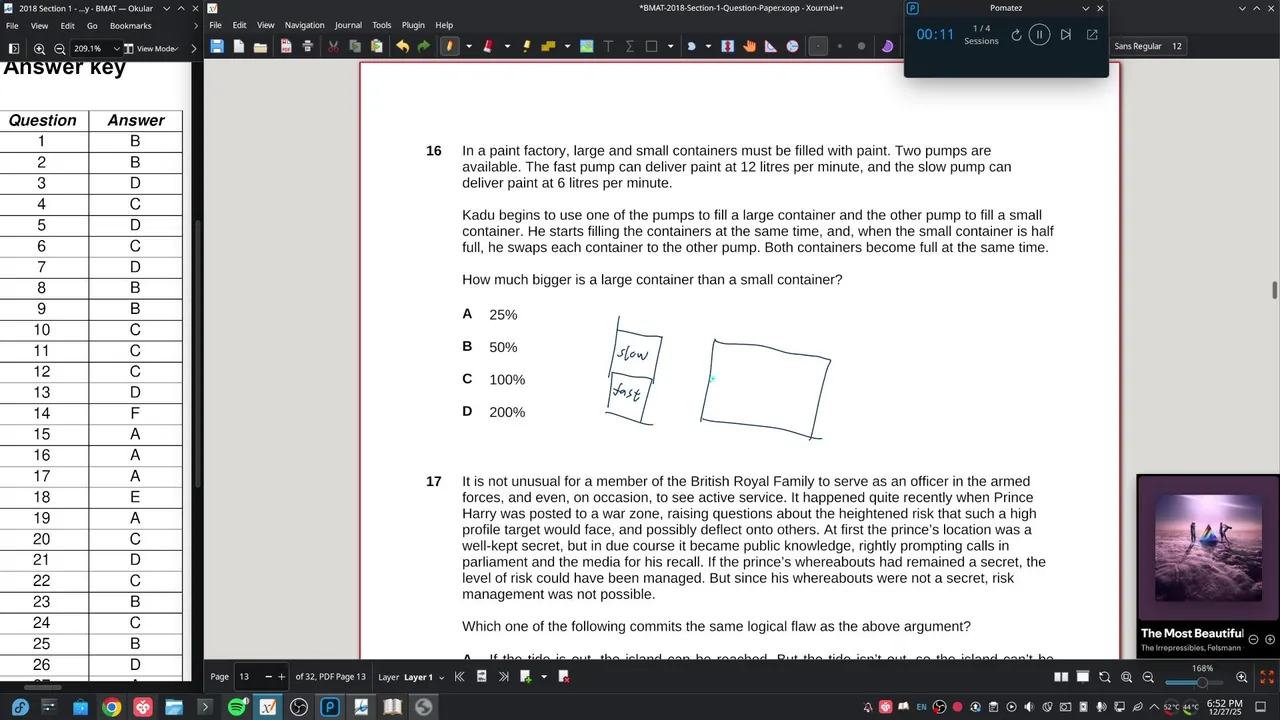Insert an image with the Image tool
Image resolution: width=1280 pixels, height=720 pixels.
pos(587,46)
